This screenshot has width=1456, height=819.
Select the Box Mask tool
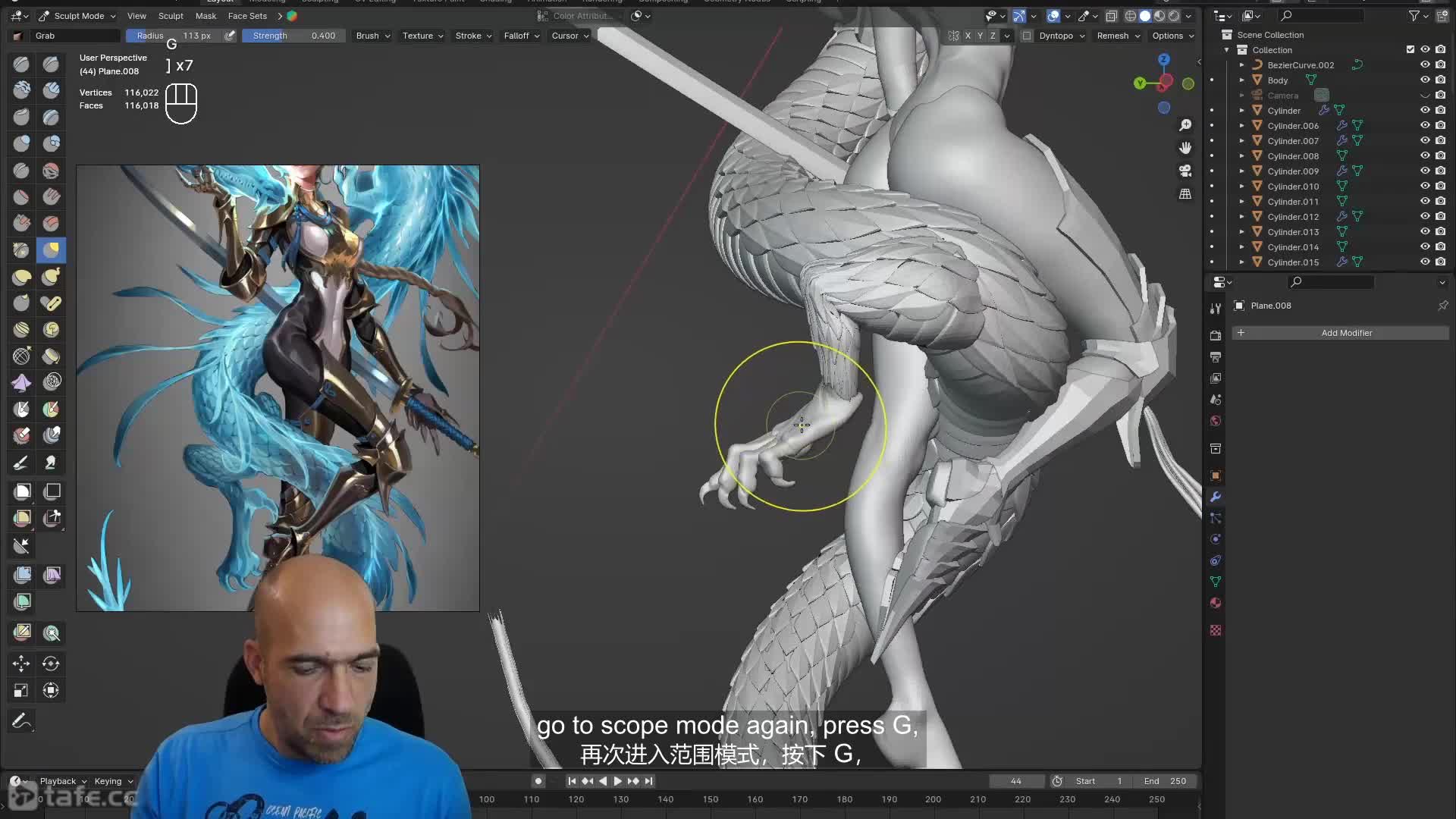point(21,491)
